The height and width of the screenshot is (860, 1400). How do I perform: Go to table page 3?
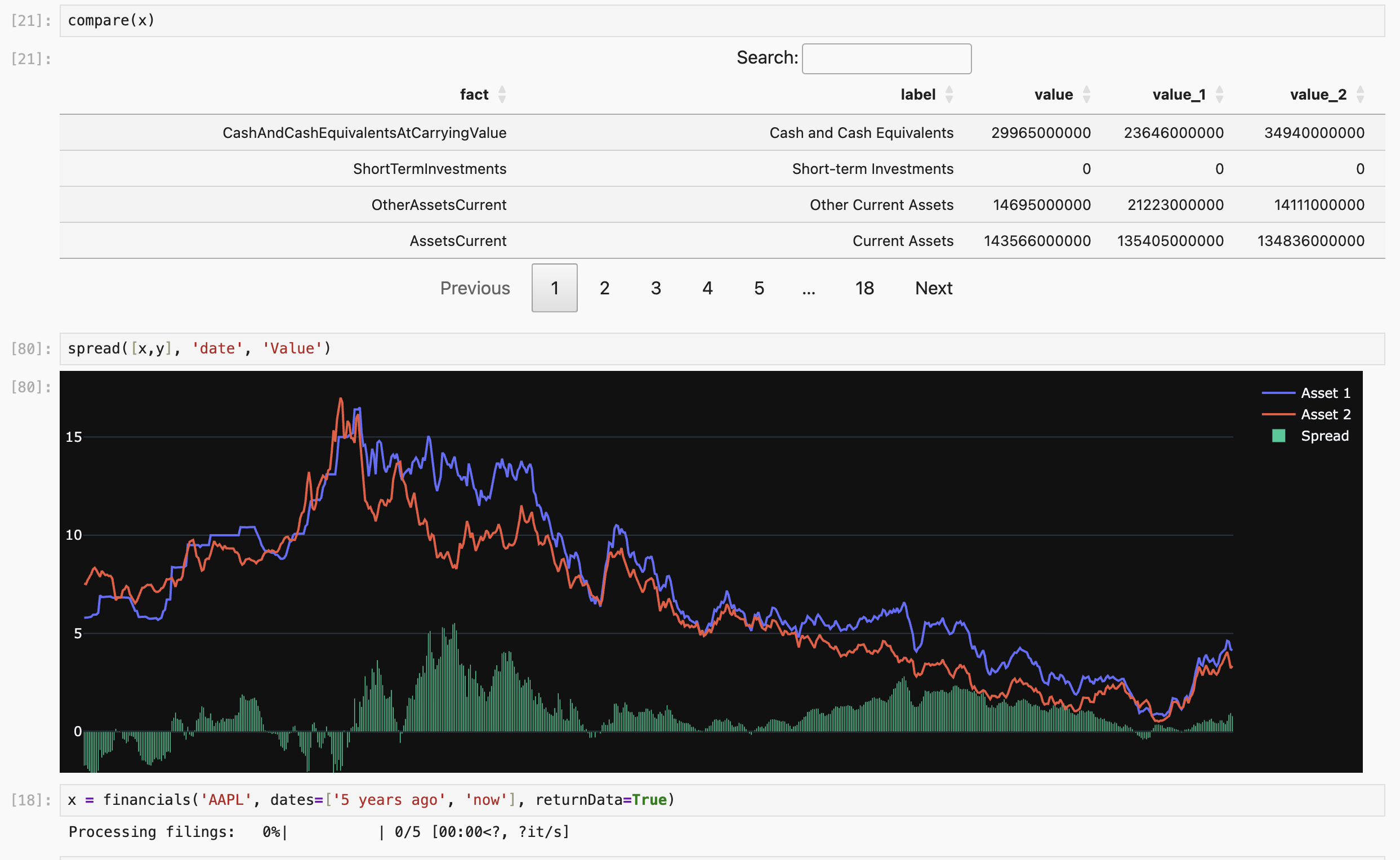(656, 288)
